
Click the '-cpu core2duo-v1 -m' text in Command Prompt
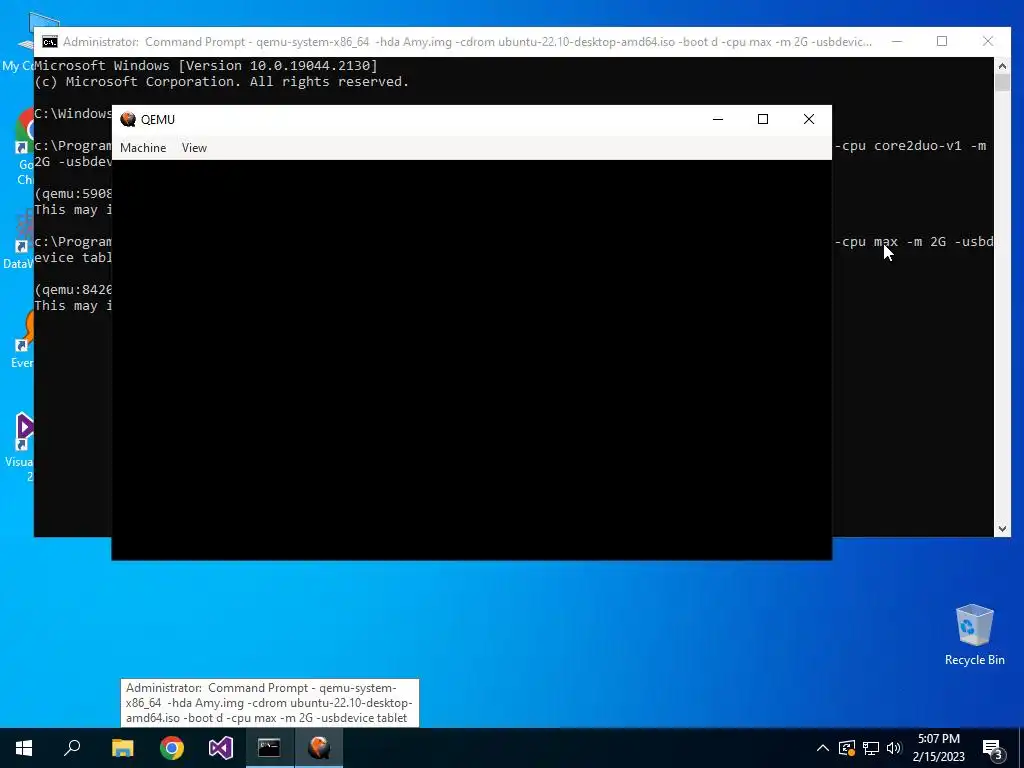pos(910,146)
